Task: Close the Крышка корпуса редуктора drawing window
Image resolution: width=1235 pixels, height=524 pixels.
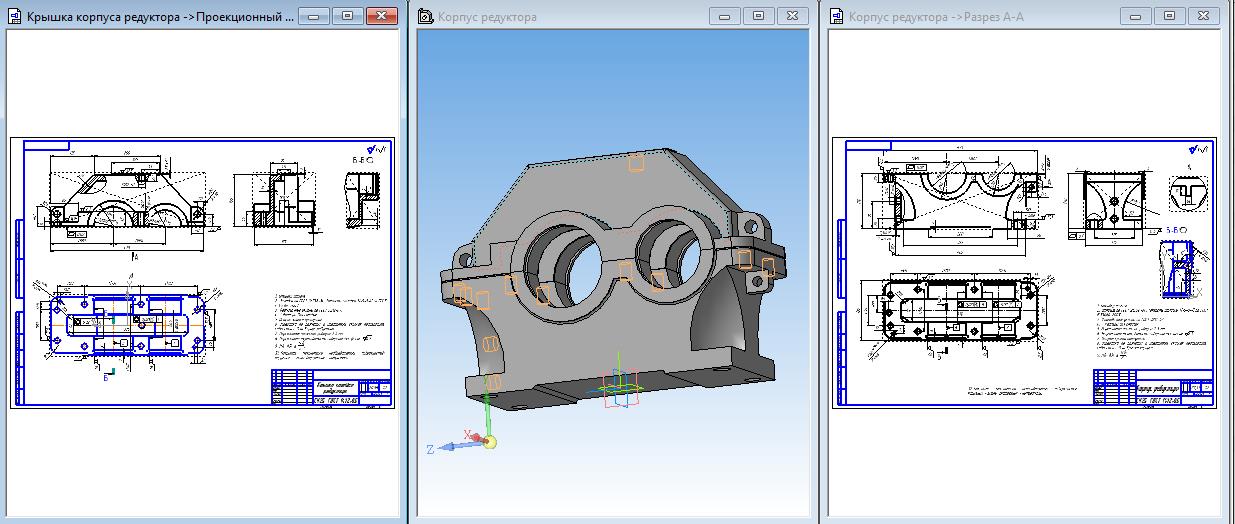Action: click(x=381, y=16)
